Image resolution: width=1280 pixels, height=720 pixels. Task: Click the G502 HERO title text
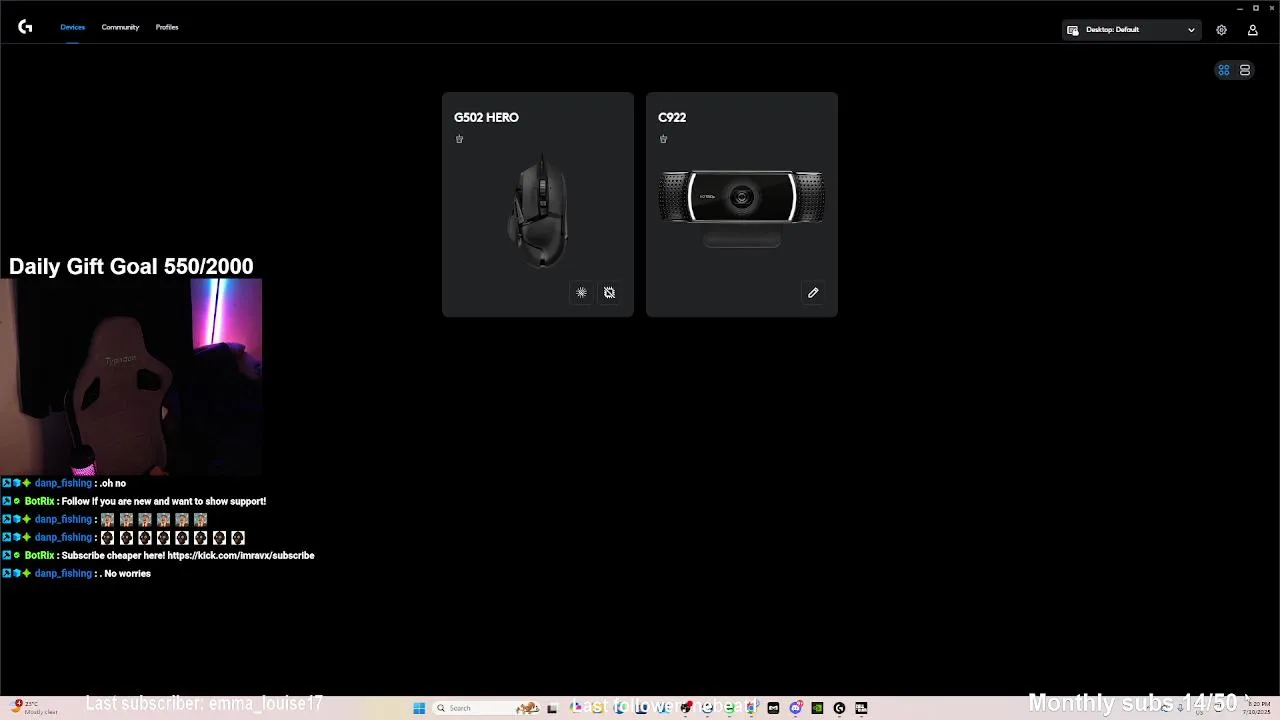coord(486,117)
